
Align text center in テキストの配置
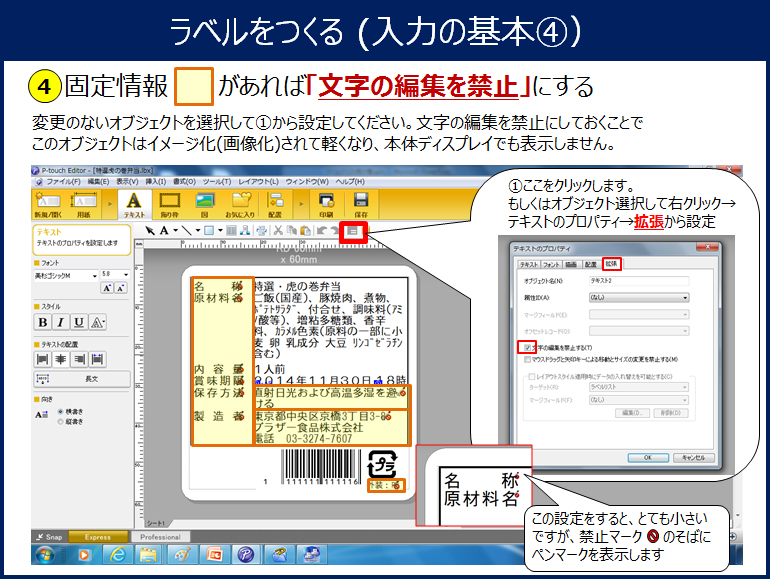tap(61, 359)
